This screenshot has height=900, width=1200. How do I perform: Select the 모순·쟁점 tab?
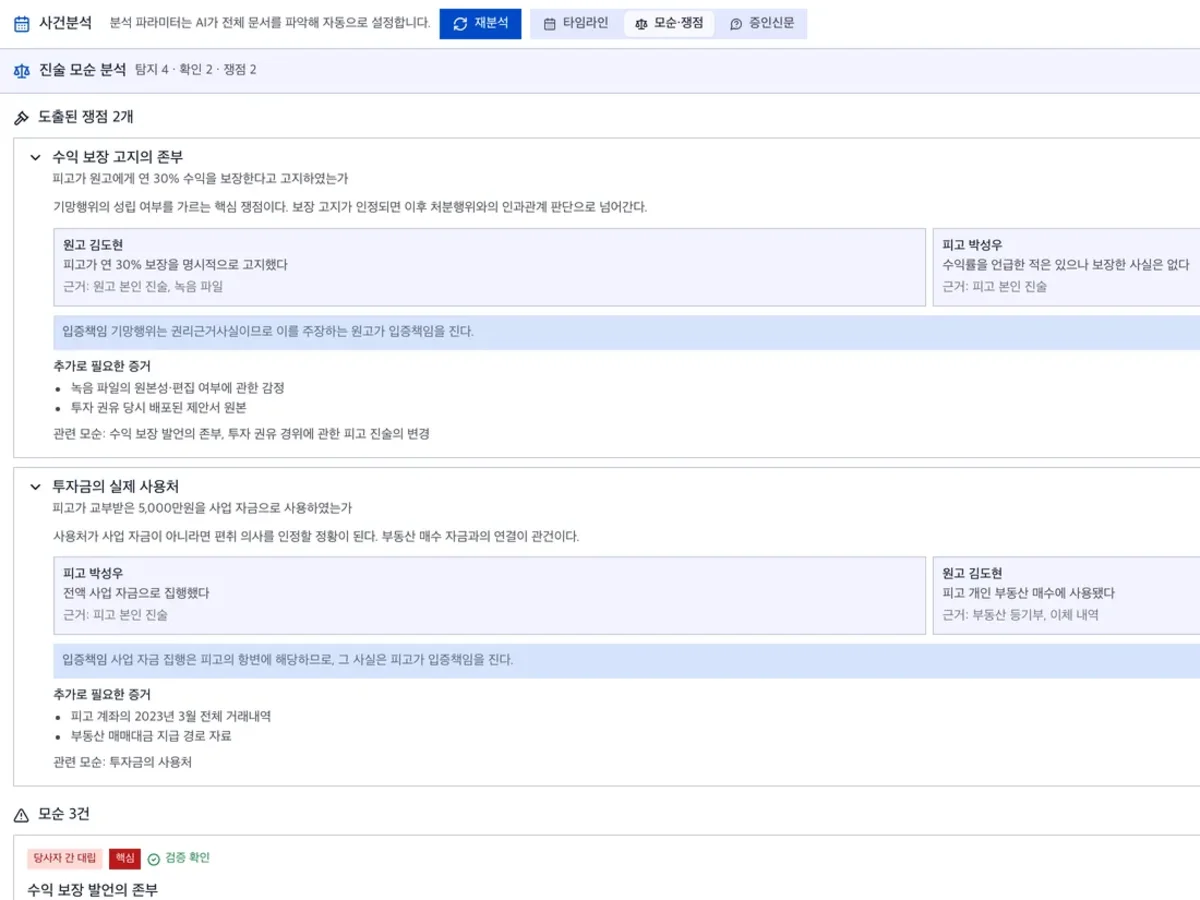point(669,23)
